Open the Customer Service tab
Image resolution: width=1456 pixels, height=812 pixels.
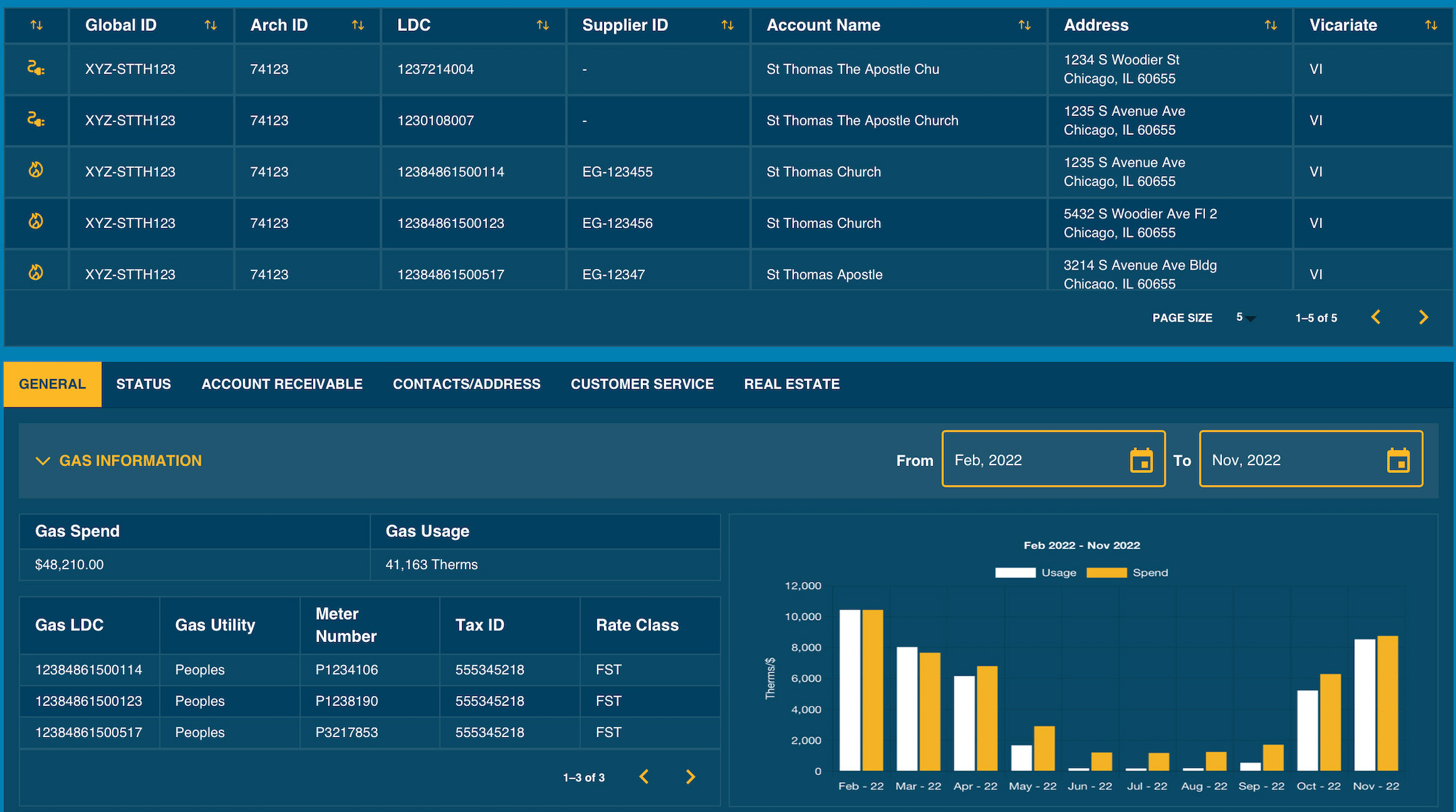point(642,384)
